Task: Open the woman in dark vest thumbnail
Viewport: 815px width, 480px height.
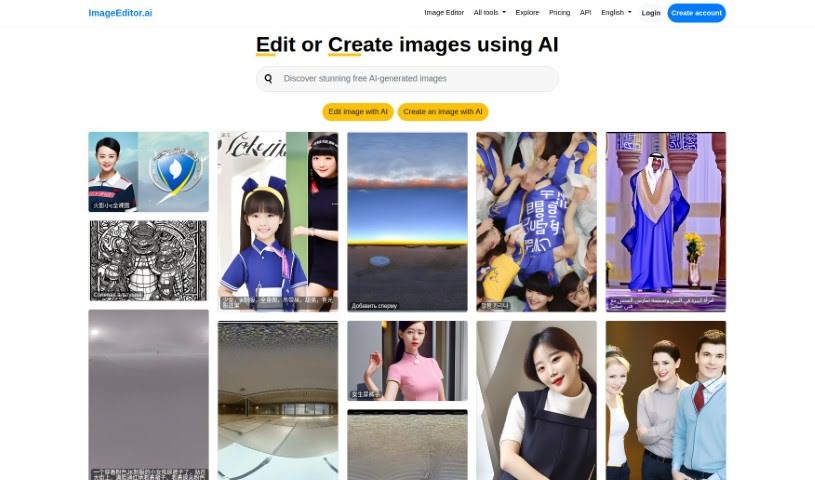Action: 536,400
